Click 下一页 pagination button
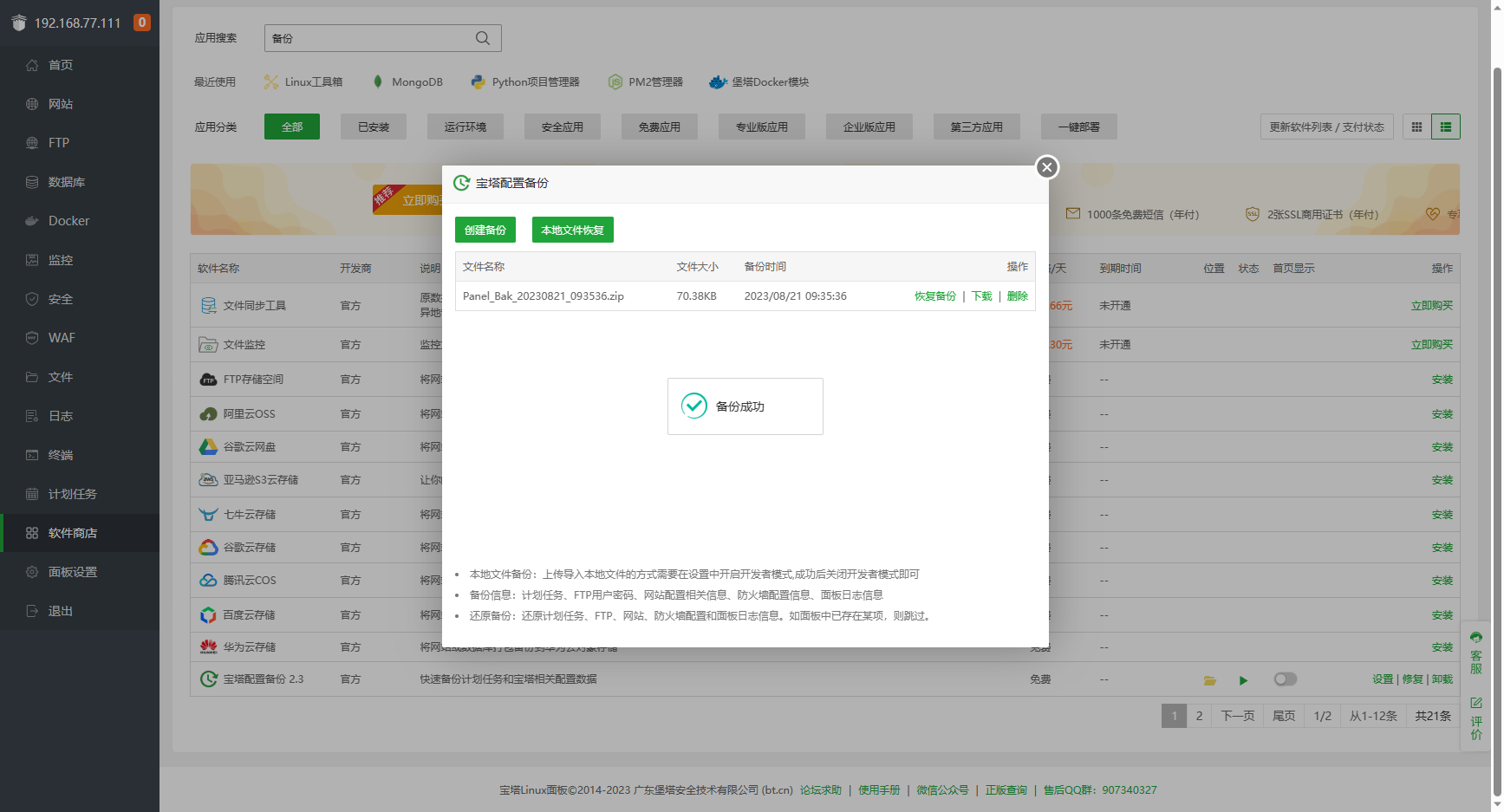This screenshot has width=1504, height=812. (x=1238, y=716)
